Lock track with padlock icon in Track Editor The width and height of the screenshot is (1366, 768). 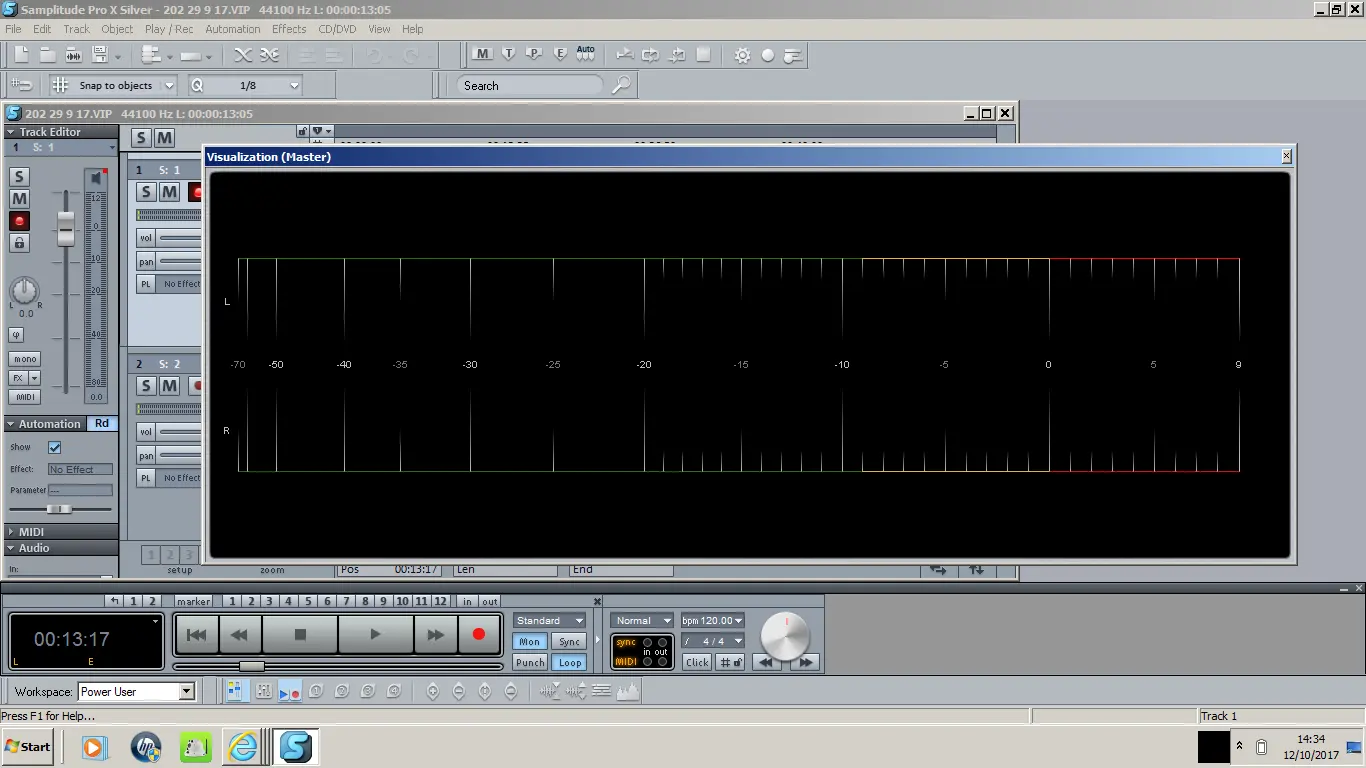click(19, 243)
